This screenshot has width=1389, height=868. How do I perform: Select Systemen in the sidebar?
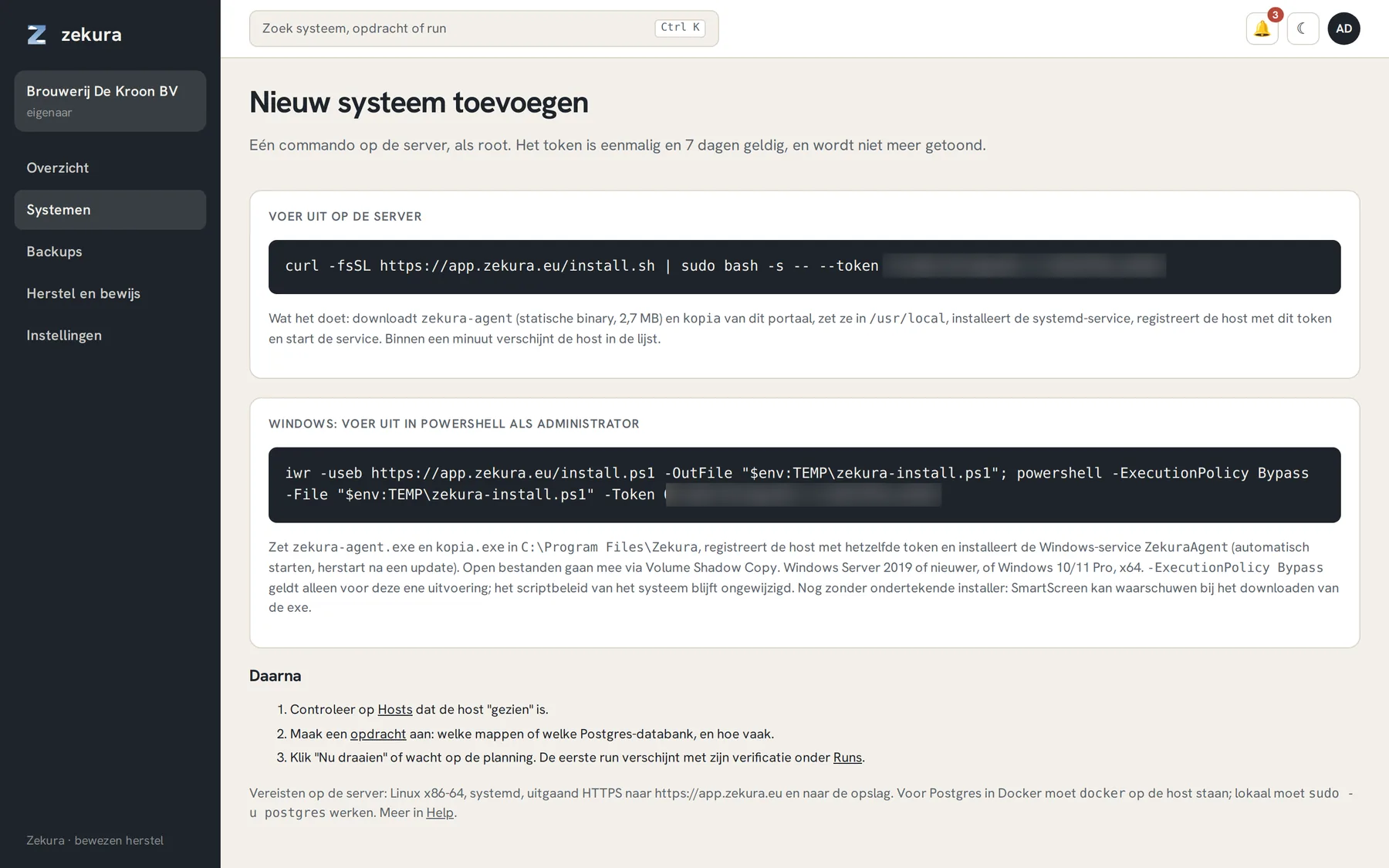pos(110,210)
